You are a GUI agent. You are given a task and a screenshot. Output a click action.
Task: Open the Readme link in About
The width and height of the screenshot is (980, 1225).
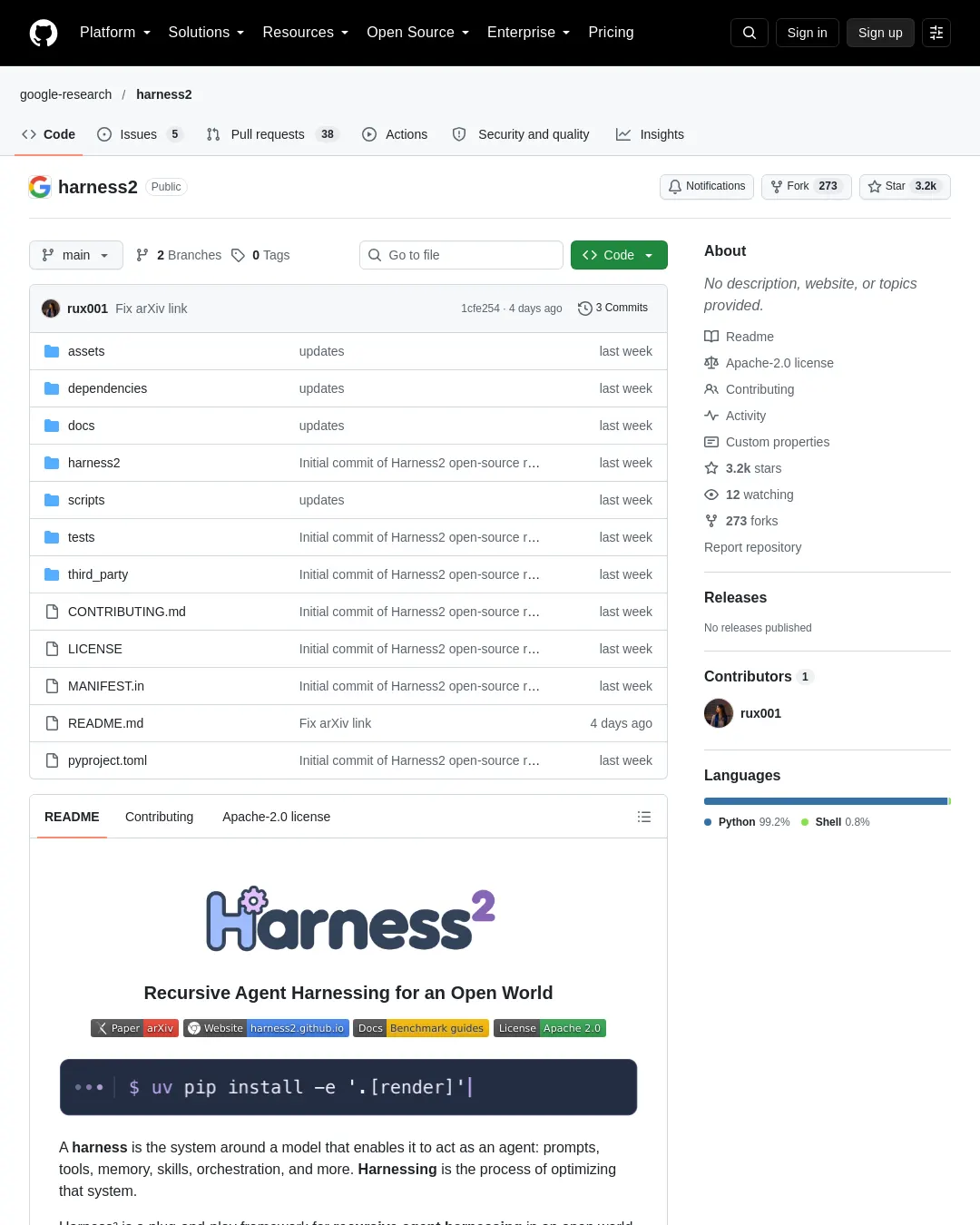740,337
